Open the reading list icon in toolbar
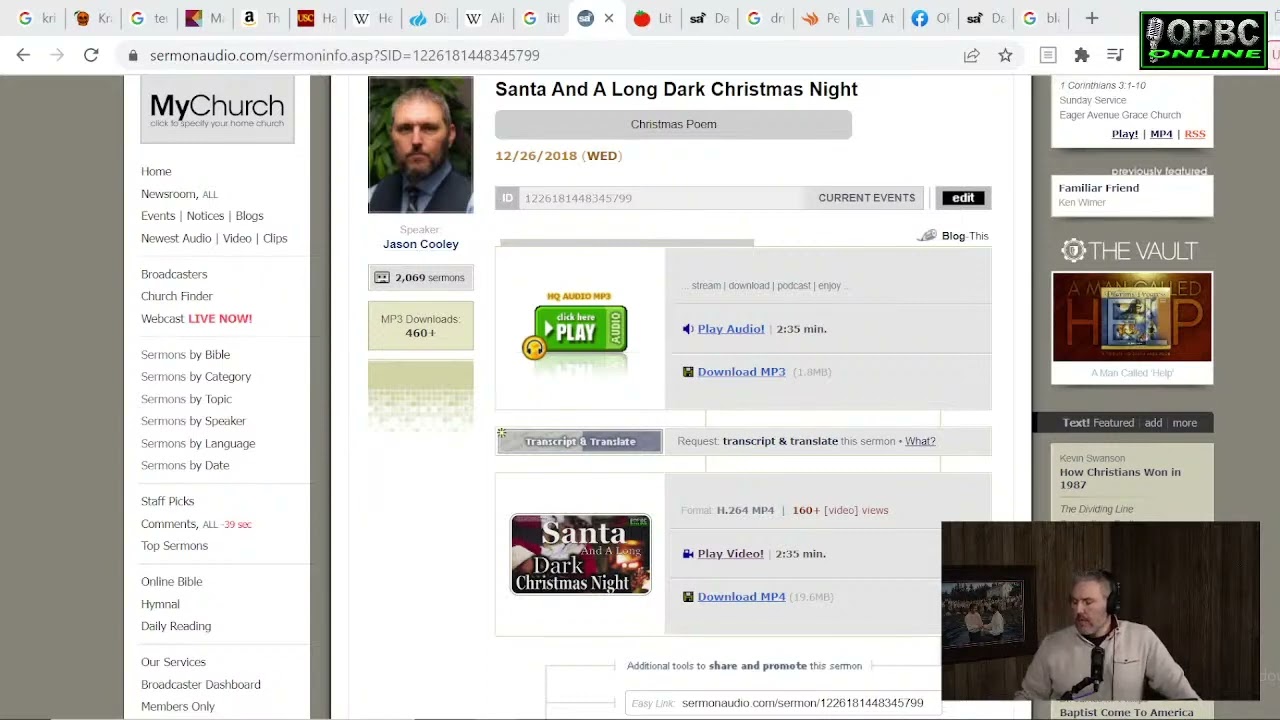The height and width of the screenshot is (720, 1280). point(1048,56)
